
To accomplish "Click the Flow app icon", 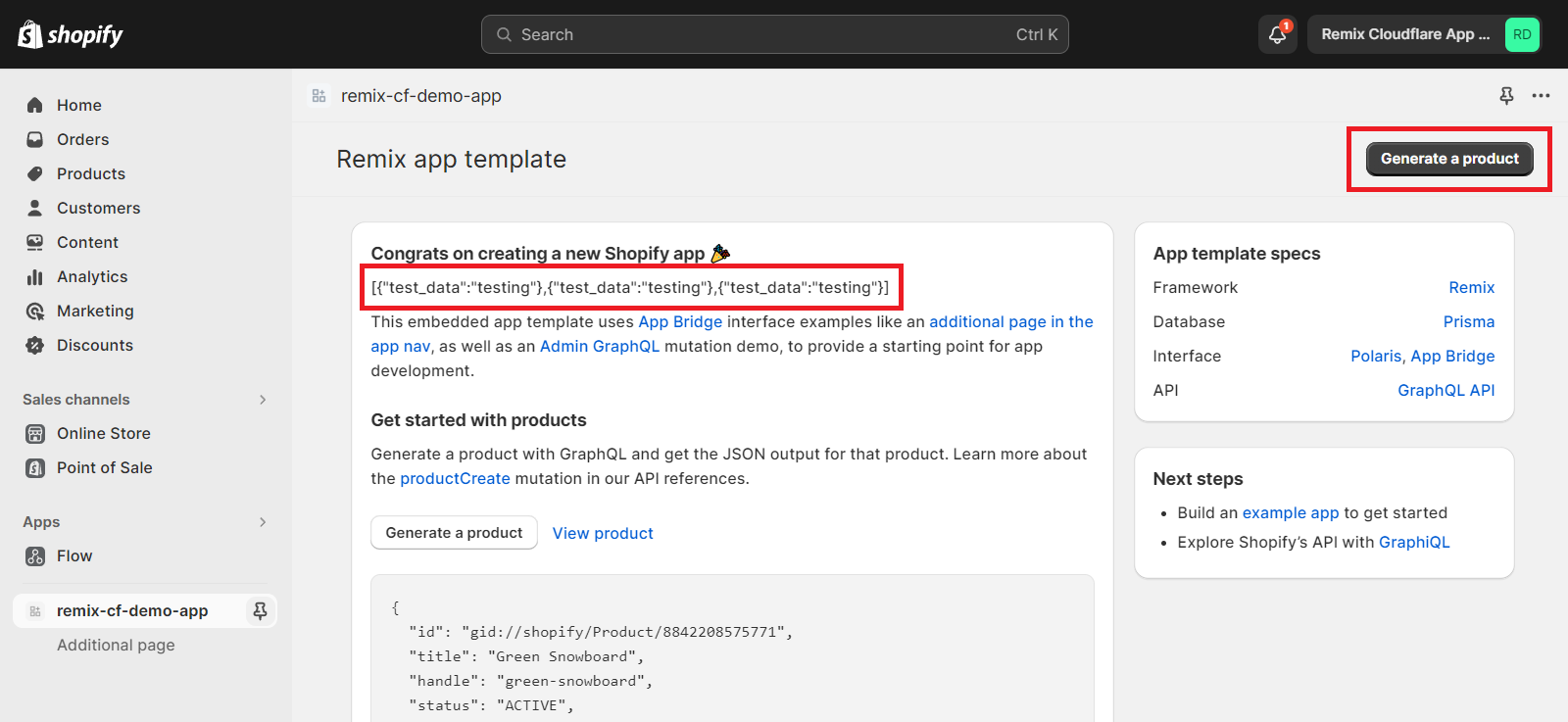I will click(35, 555).
